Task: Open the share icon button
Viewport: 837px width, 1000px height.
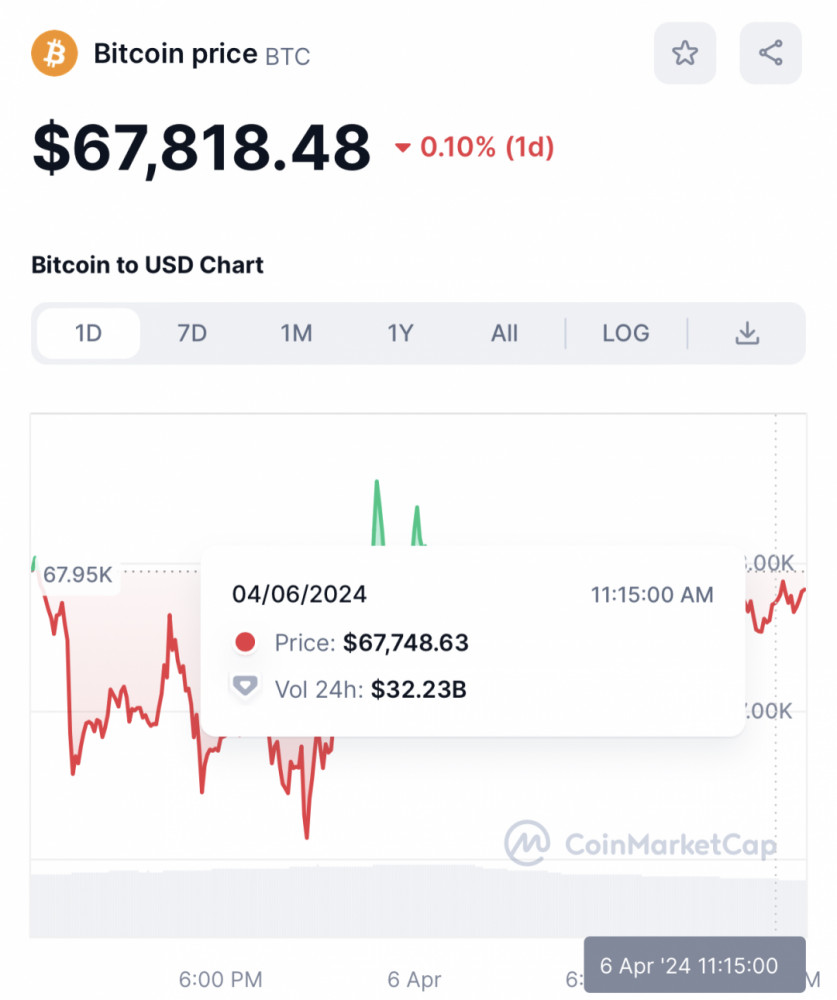Action: point(770,53)
